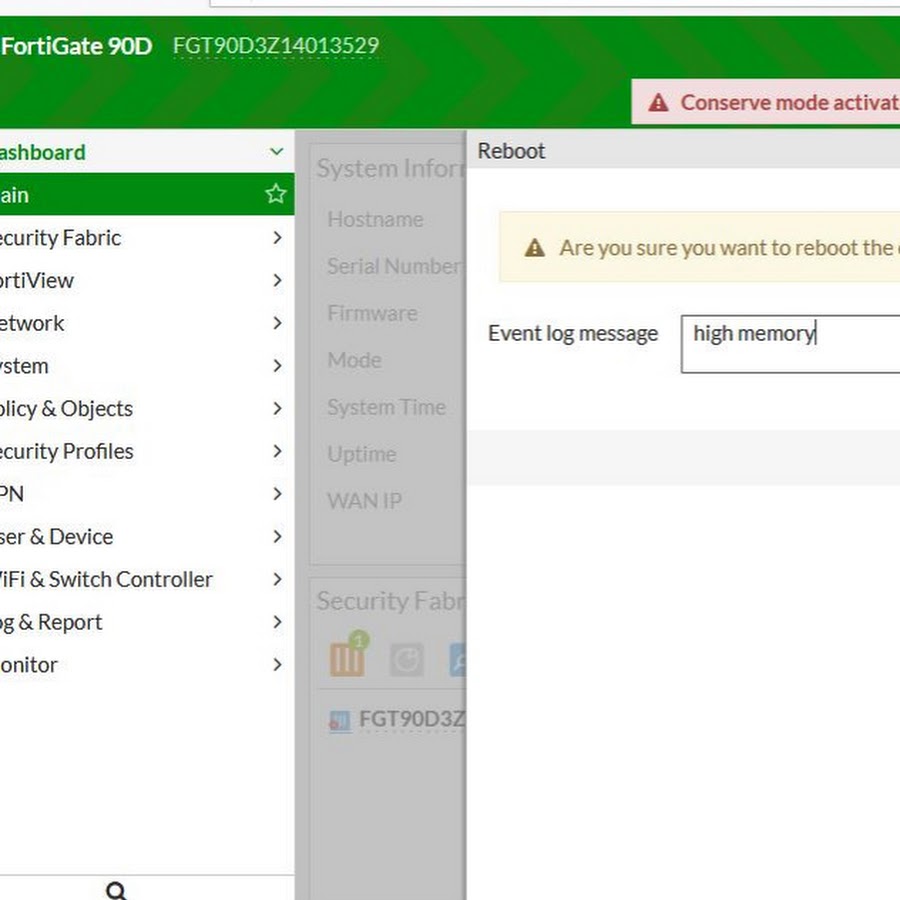Open the Security Profiles menu
Screen dimensions: 900x900
[66, 451]
